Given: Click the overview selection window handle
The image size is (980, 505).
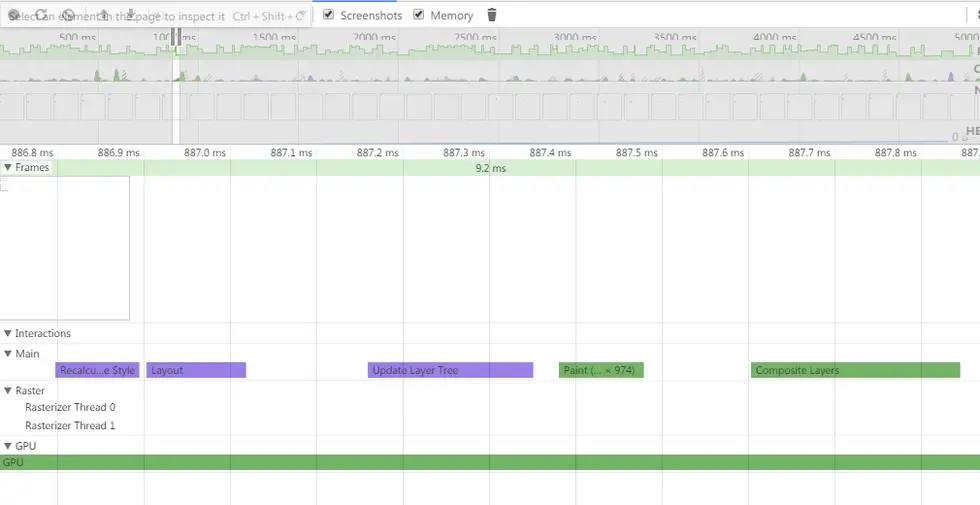Looking at the screenshot, I should (x=176, y=38).
